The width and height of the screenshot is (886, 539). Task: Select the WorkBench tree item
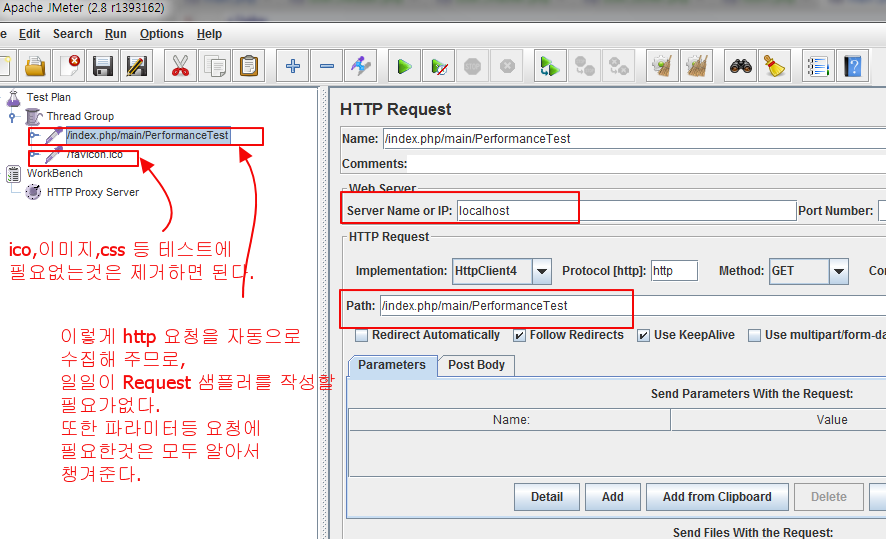pos(55,173)
